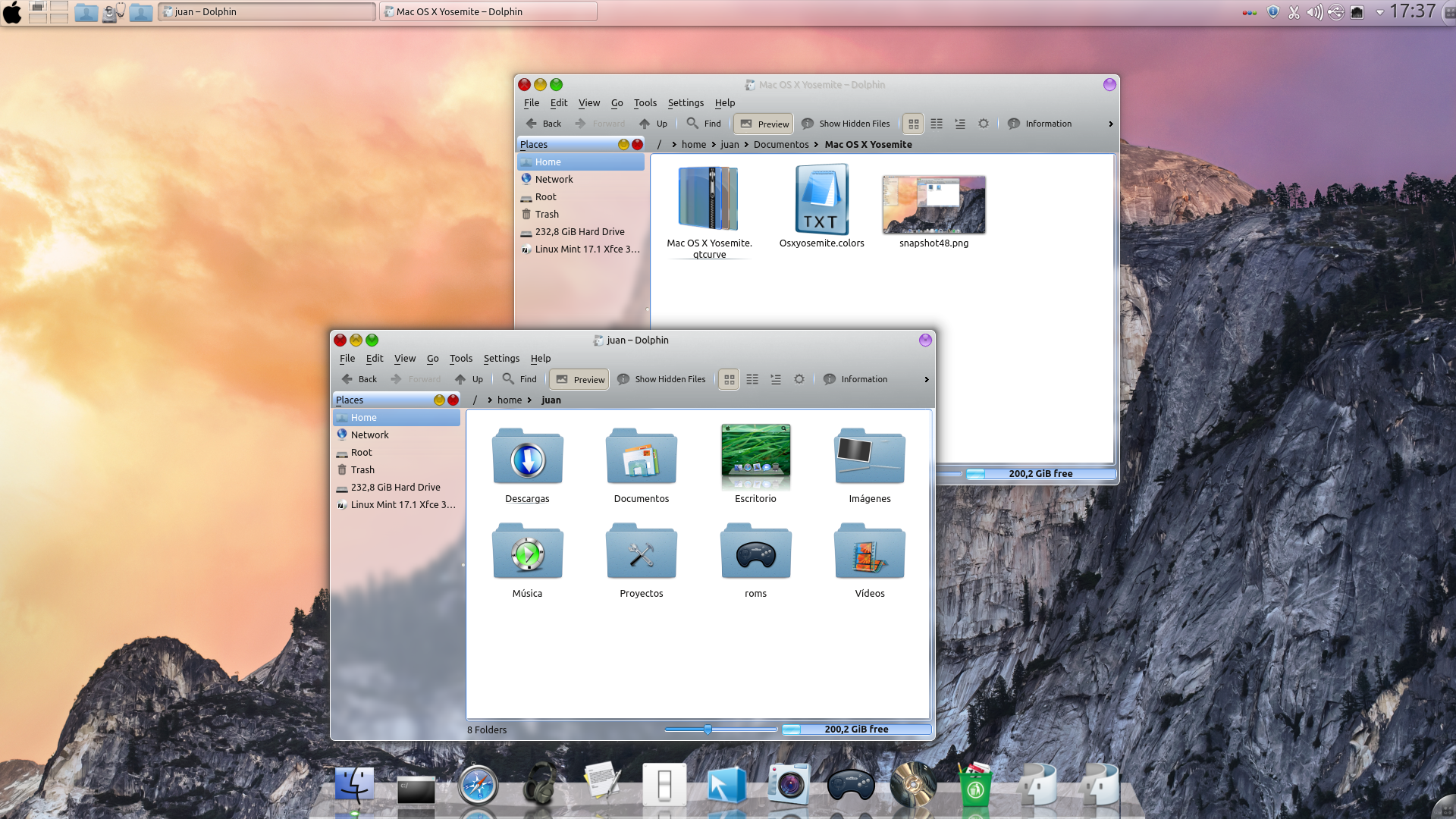Click Back button in juan window
The image size is (1456, 819).
coord(359,379)
